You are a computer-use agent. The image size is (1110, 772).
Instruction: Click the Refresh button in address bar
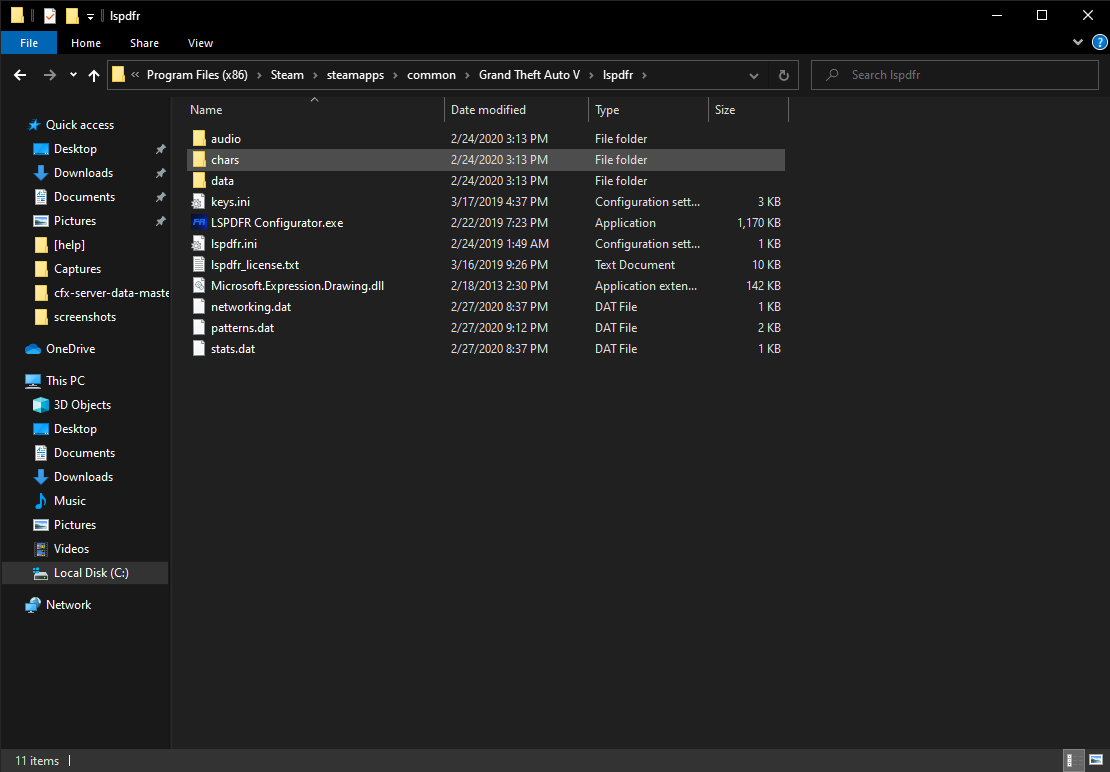tap(784, 75)
